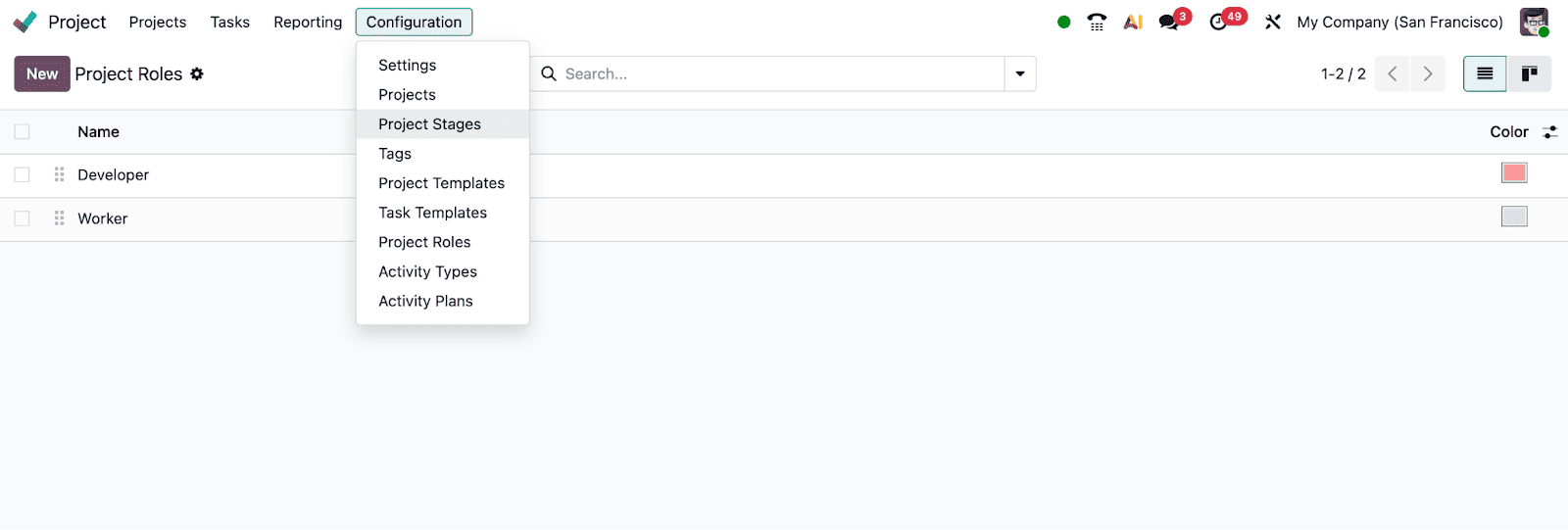Tick the Worker row checkbox
1568x530 pixels.
(23, 218)
